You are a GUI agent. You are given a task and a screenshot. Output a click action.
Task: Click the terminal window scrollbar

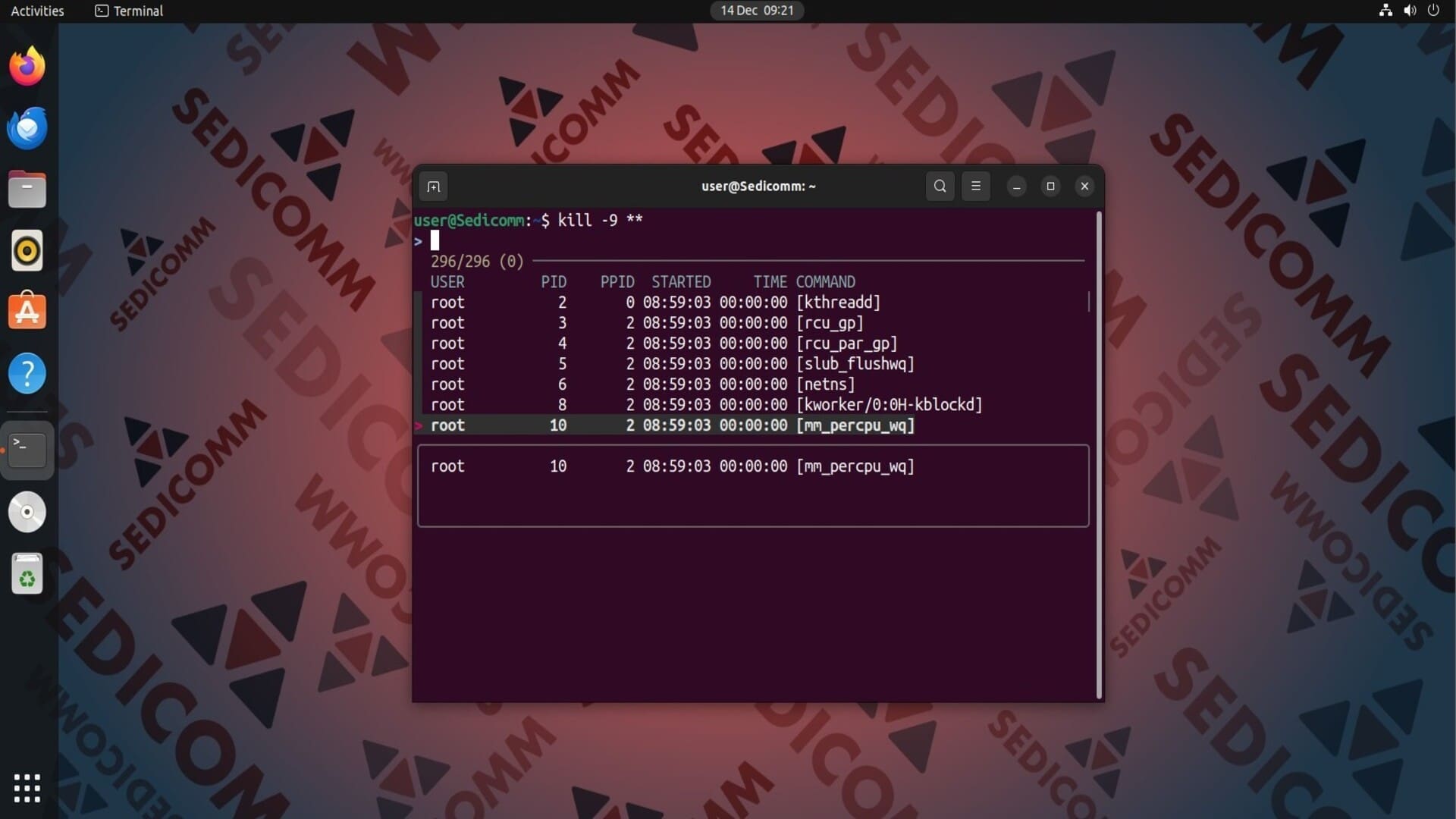point(1099,455)
